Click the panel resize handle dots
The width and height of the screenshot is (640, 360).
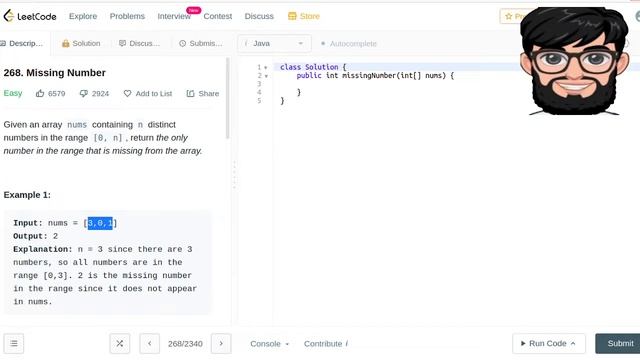click(234, 175)
